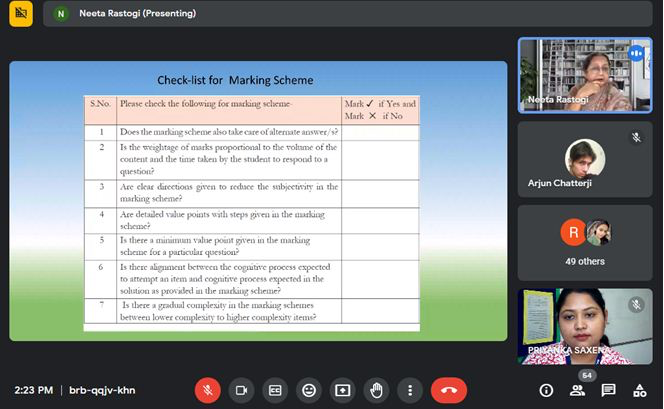Raise your hand in the meeting
Screen dimensions: 664x409
tap(377, 390)
